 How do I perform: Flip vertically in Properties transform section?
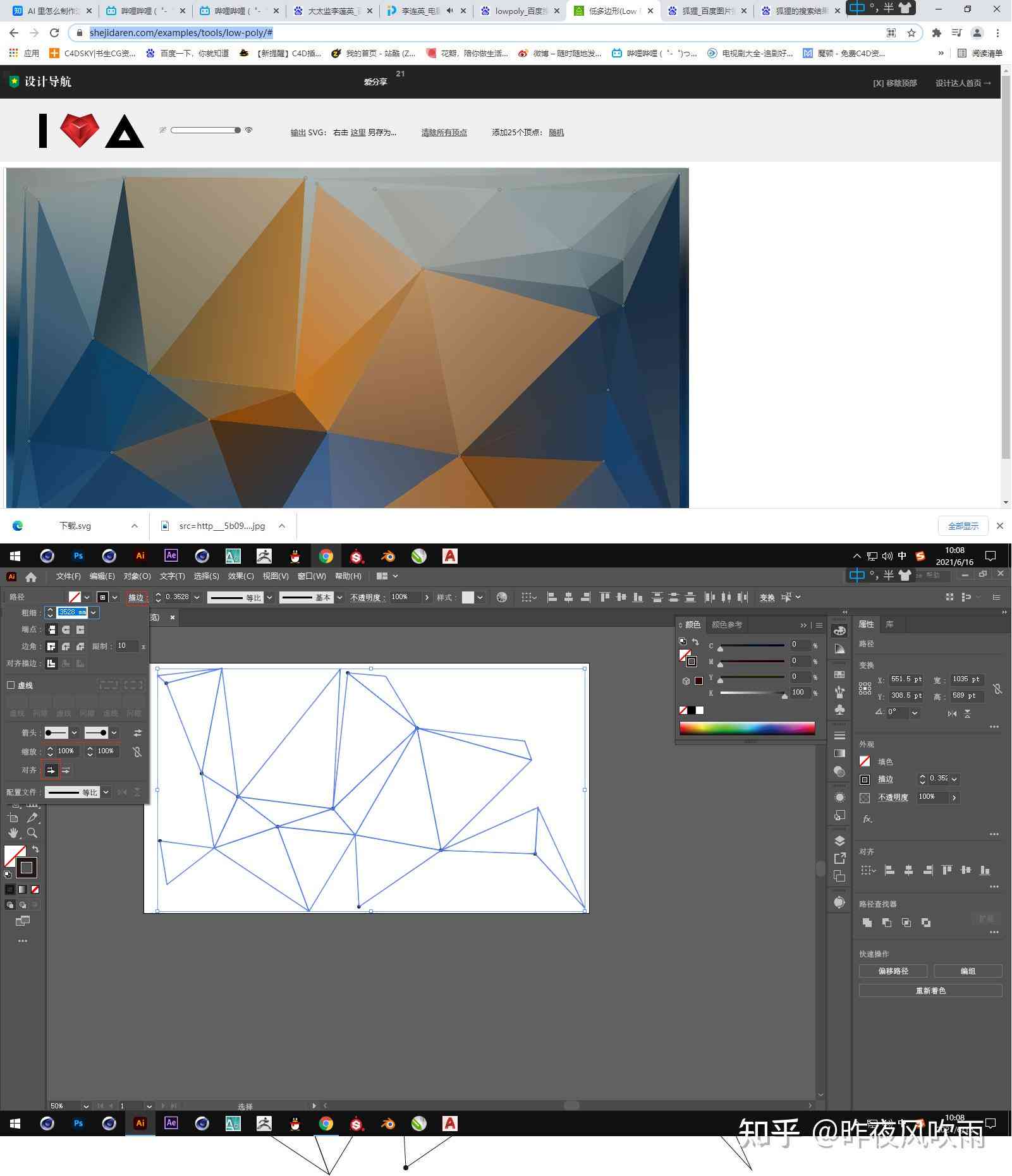[x=967, y=713]
